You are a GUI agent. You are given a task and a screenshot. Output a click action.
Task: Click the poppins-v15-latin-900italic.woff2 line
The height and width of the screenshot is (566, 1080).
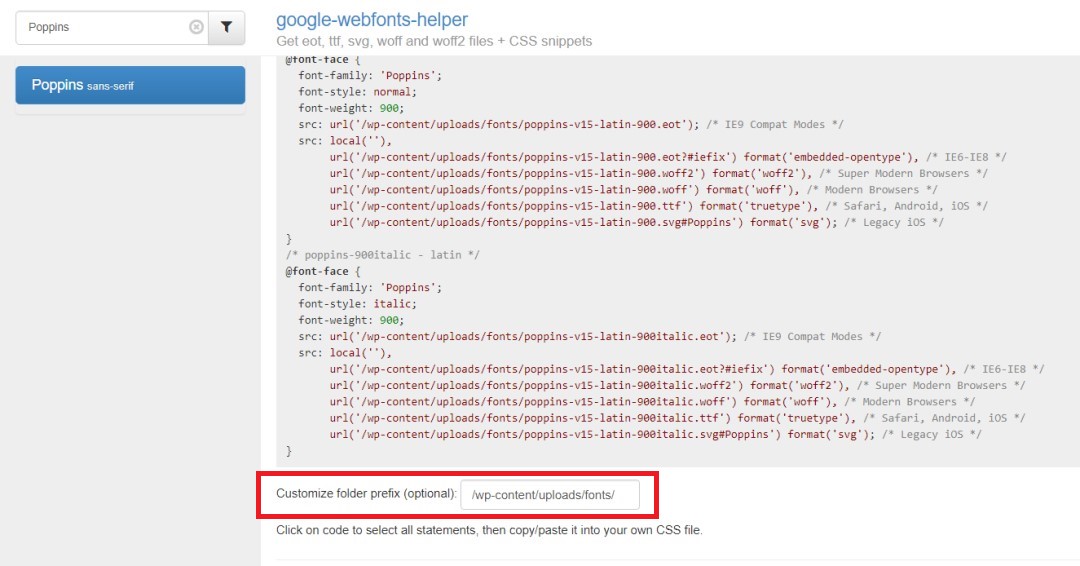(677, 386)
